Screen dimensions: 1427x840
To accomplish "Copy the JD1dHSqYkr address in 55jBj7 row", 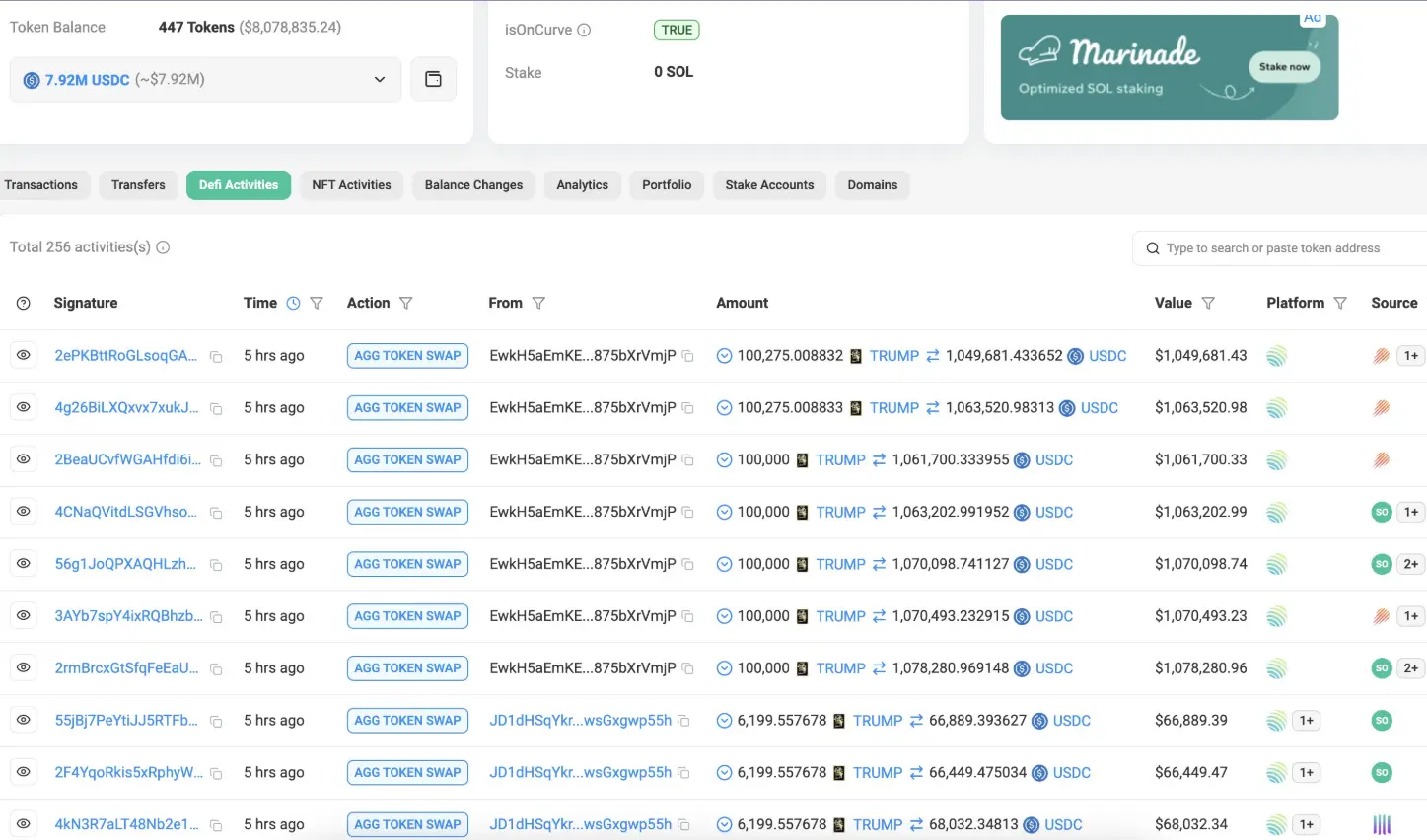I will click(x=683, y=721).
